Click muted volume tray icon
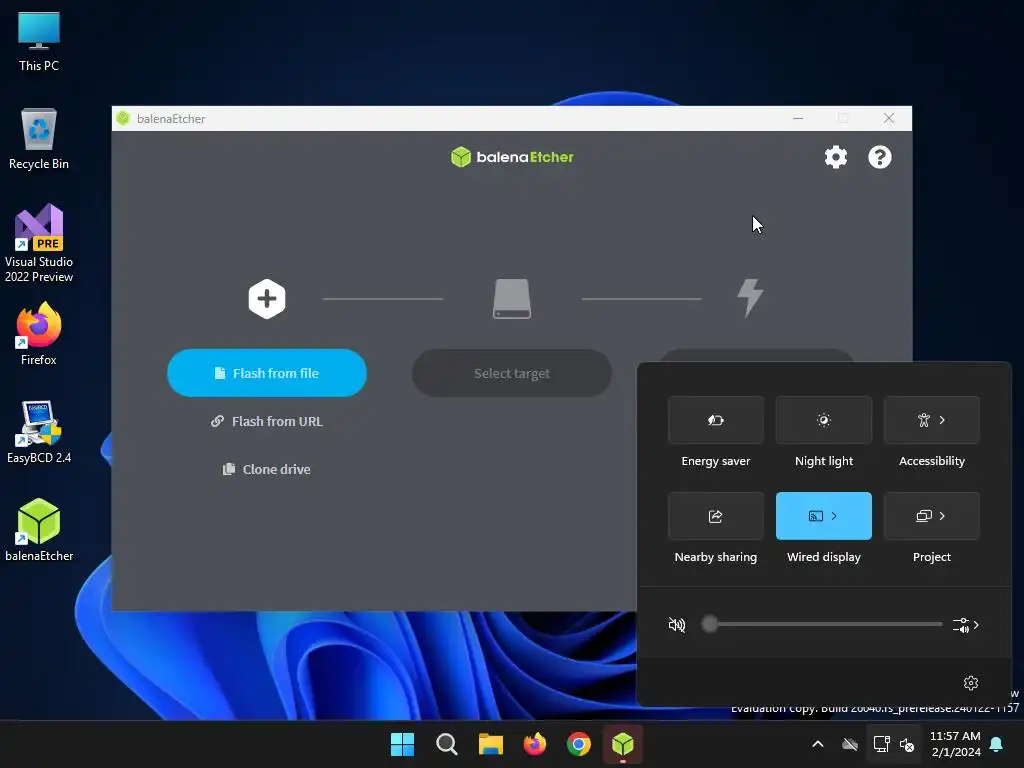Viewport: 1024px width, 768px height. (x=907, y=744)
